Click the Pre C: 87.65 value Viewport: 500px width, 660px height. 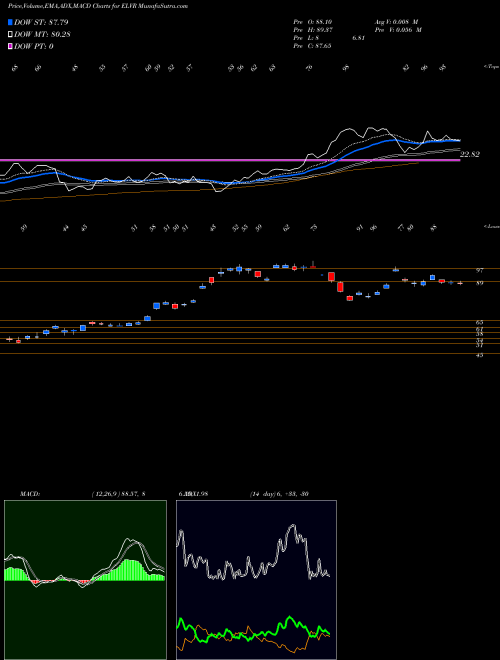(x=314, y=46)
